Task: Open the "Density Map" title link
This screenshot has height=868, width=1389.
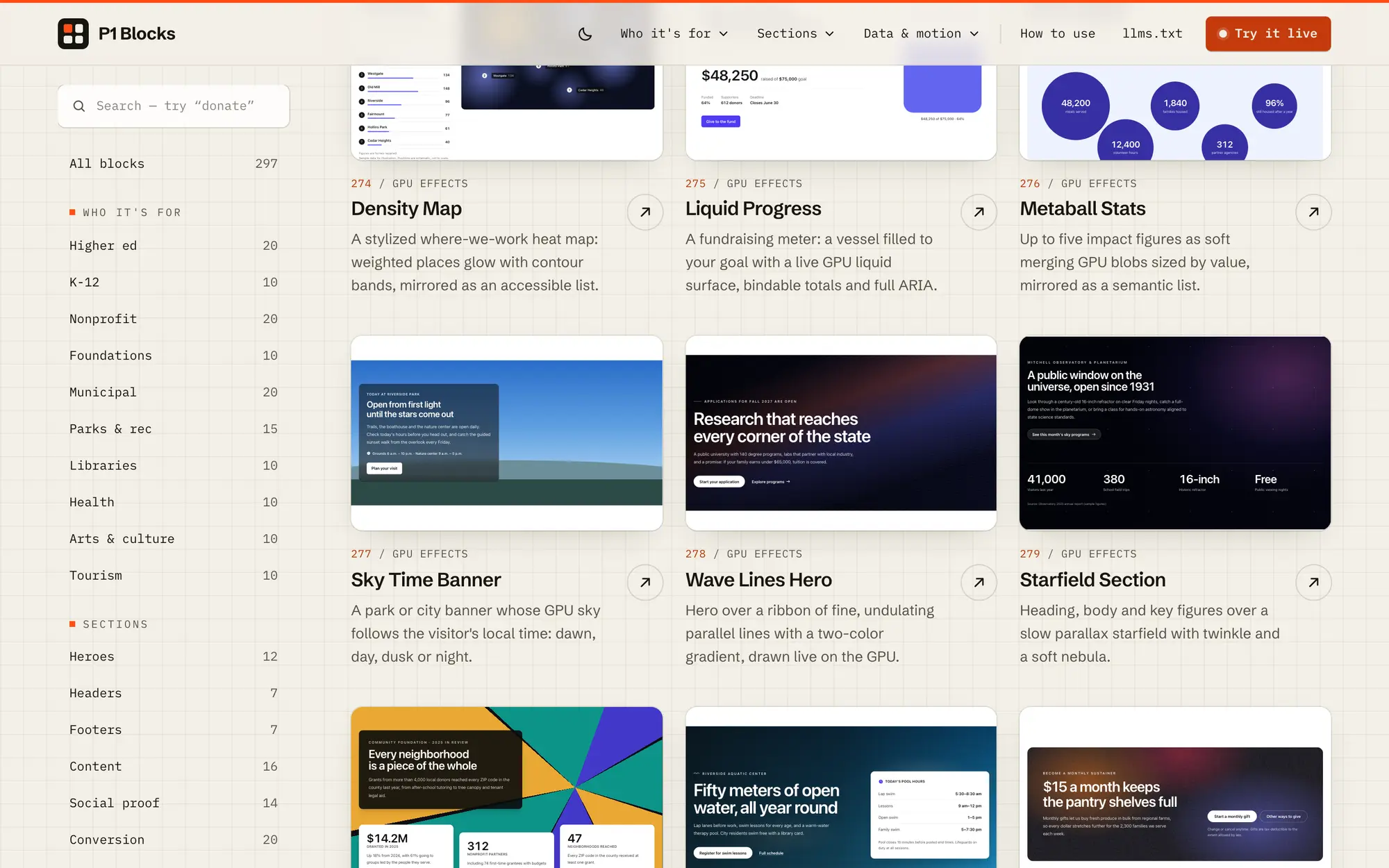Action: (x=406, y=208)
